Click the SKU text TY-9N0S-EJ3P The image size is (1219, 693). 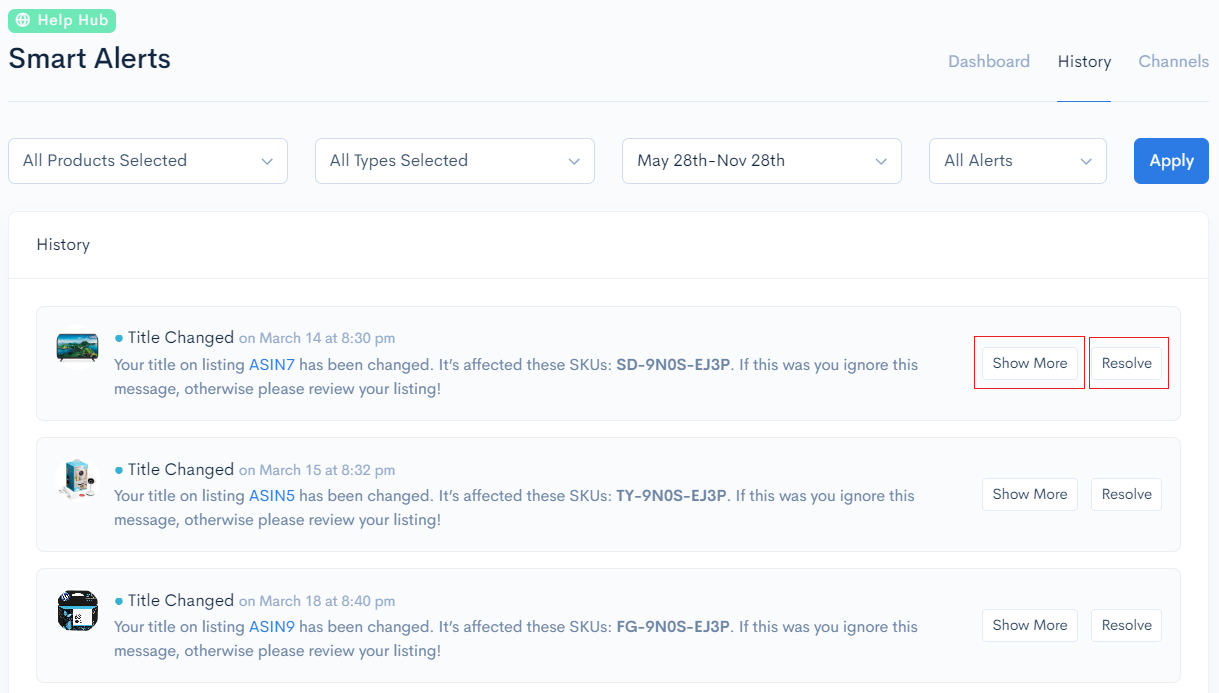[x=672, y=496]
